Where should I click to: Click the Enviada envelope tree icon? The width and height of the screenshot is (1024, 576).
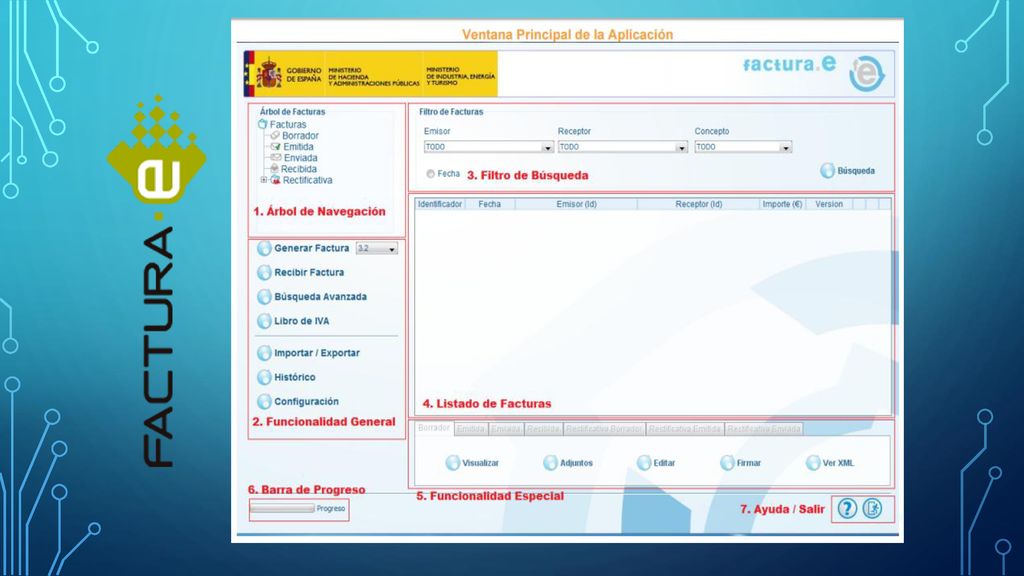click(x=276, y=157)
